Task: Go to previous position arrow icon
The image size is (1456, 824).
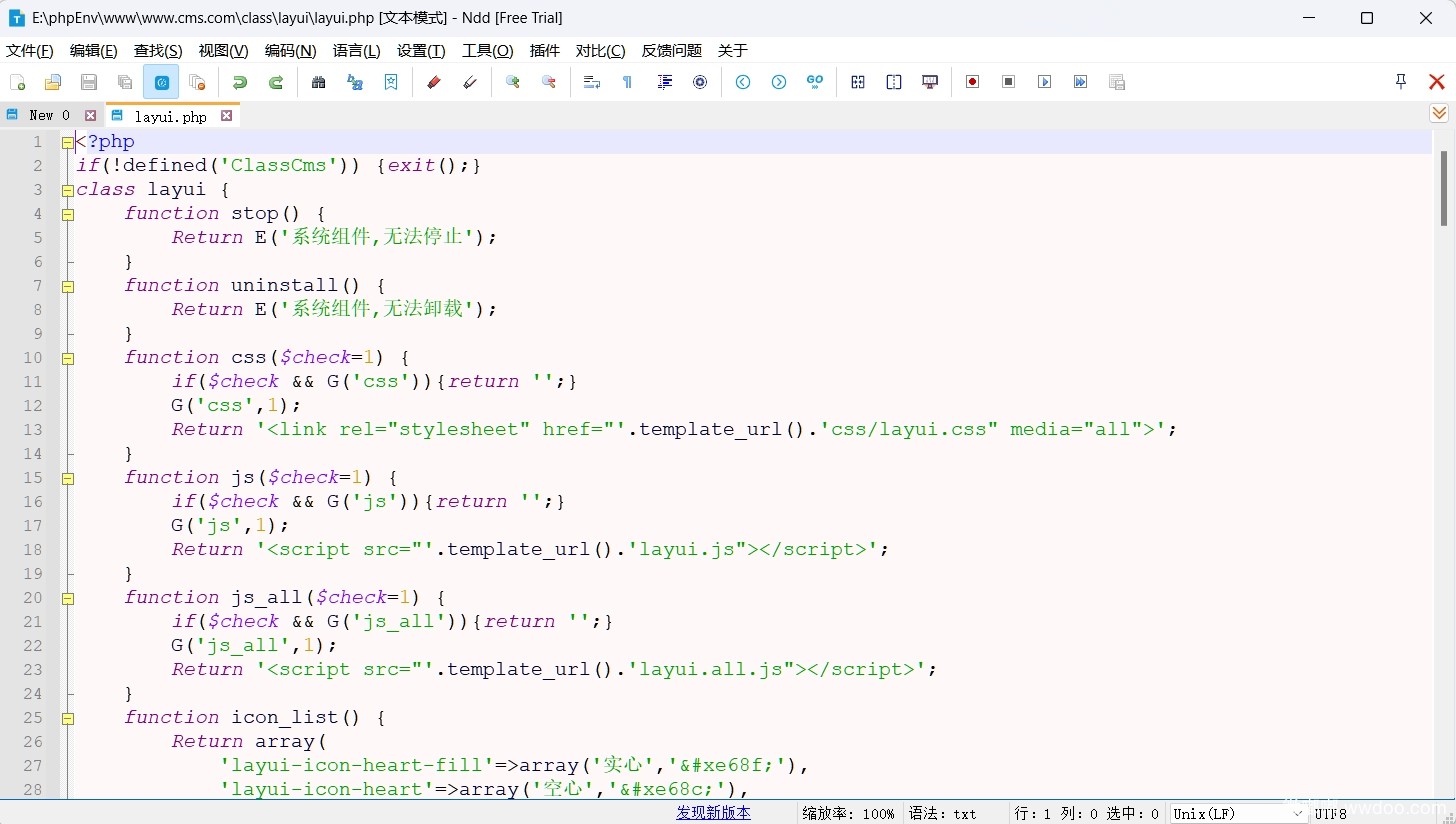Action: click(x=743, y=82)
